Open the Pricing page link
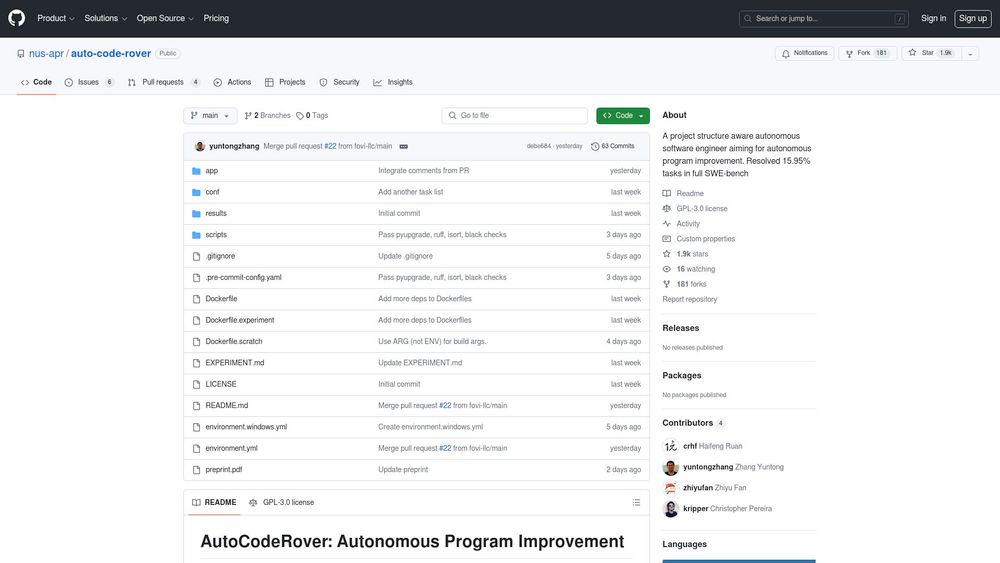This screenshot has height=563, width=1000. (x=216, y=18)
